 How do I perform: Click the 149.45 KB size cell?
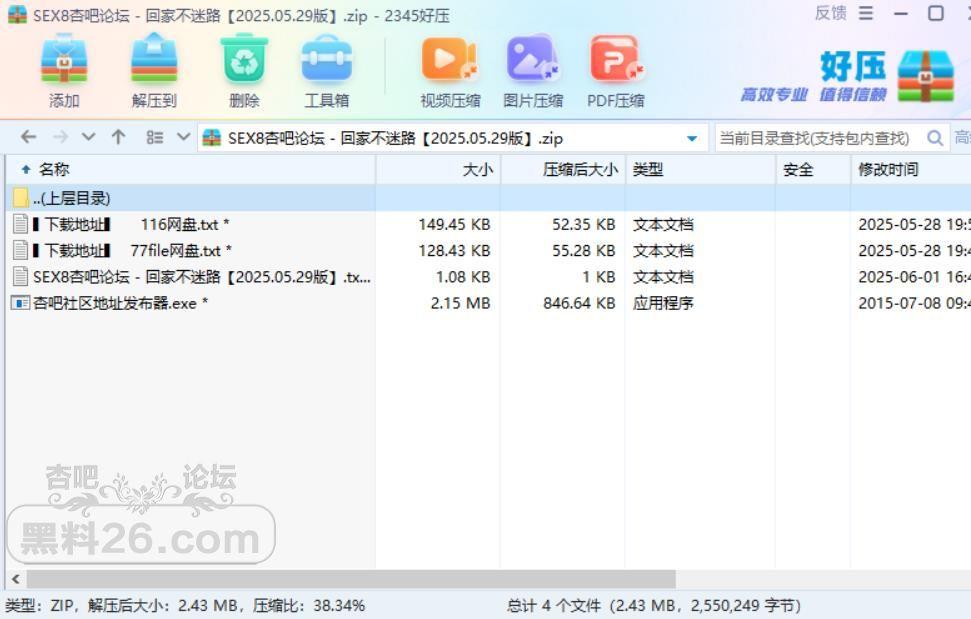(x=454, y=224)
